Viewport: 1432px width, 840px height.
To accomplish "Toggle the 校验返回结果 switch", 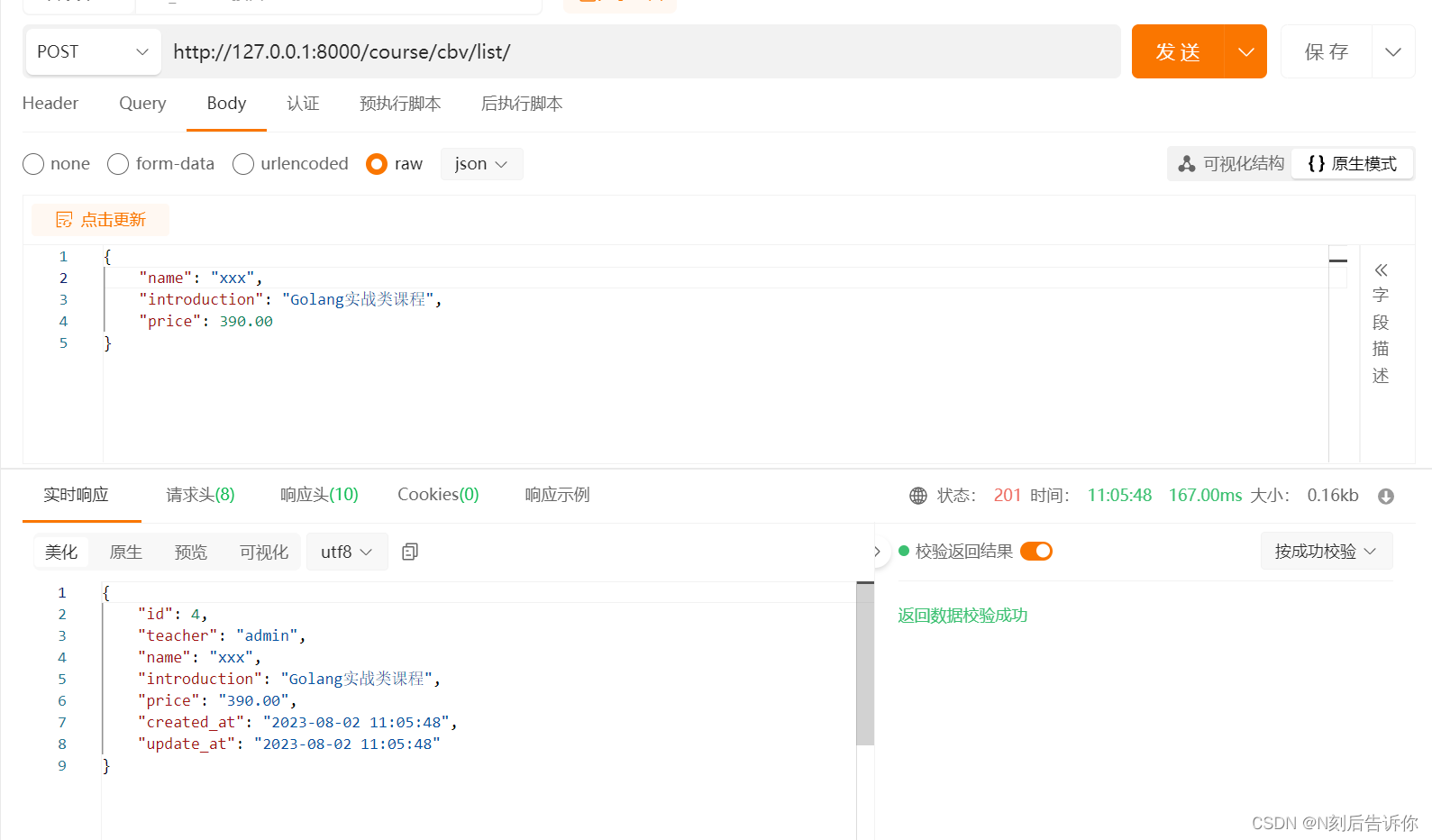I will click(1036, 551).
